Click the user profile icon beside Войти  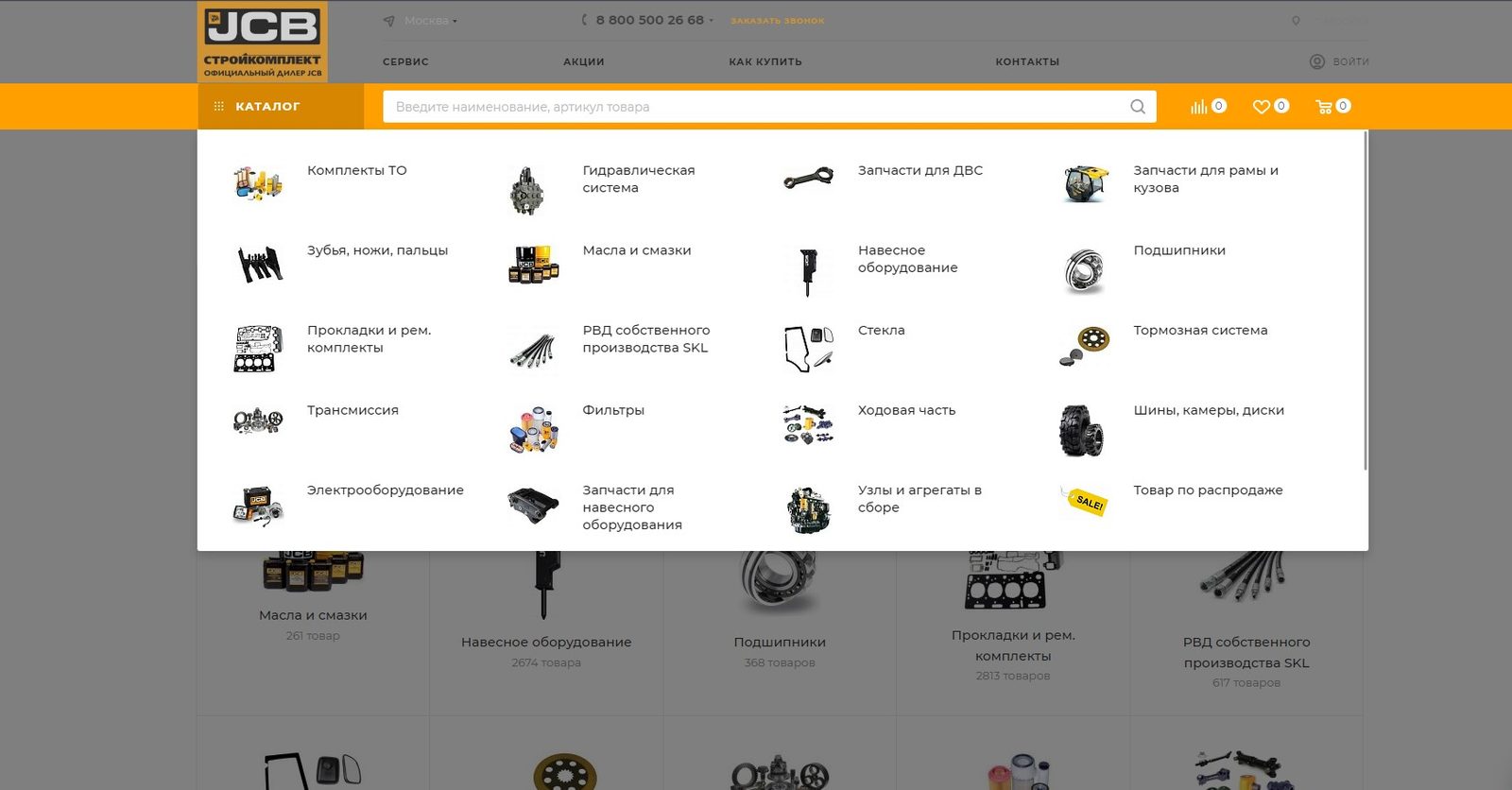coord(1317,61)
